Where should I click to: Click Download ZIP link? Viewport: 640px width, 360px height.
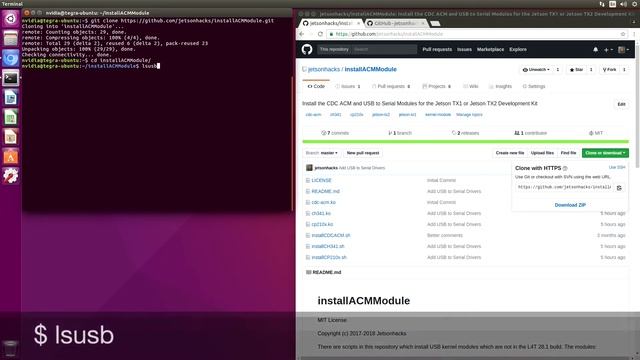[570, 205]
